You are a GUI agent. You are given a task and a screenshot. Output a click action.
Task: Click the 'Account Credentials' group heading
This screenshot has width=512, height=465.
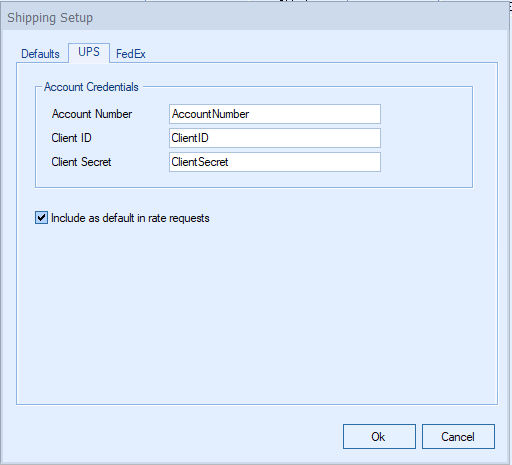(x=91, y=87)
